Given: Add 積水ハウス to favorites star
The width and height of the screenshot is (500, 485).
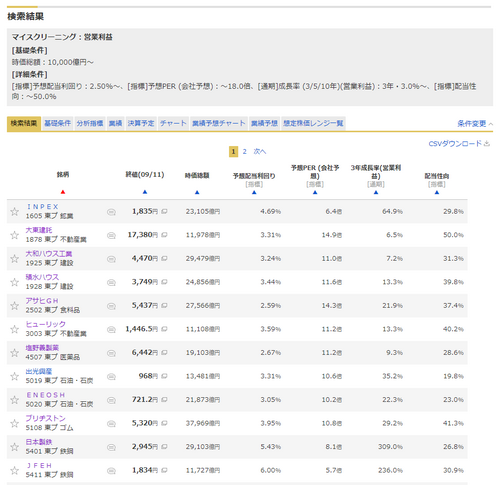Looking at the screenshot, I should pyautogui.click(x=14, y=282).
